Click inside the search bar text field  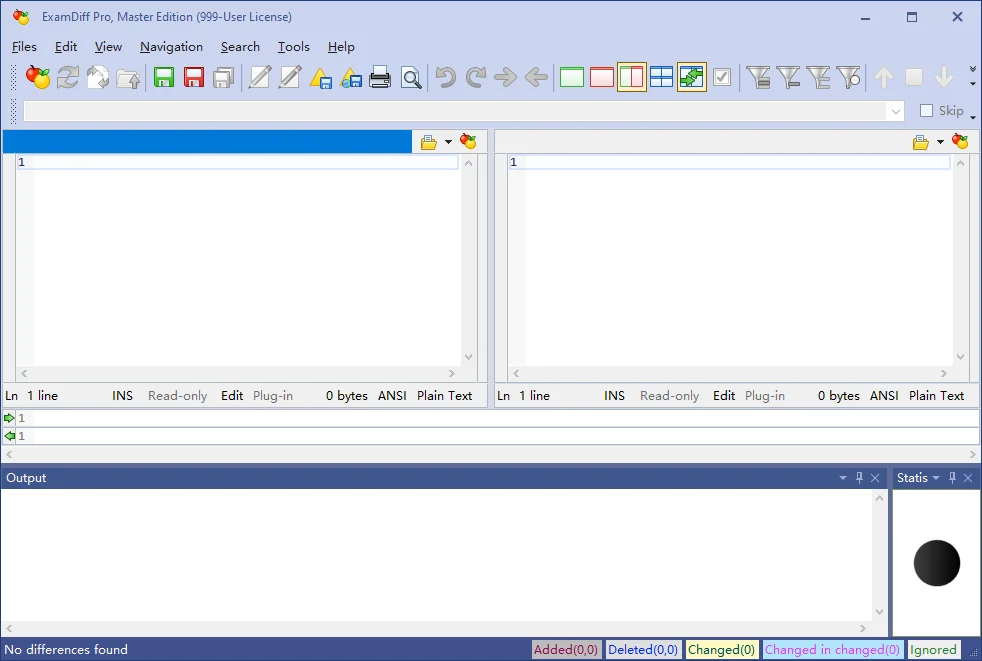point(456,112)
